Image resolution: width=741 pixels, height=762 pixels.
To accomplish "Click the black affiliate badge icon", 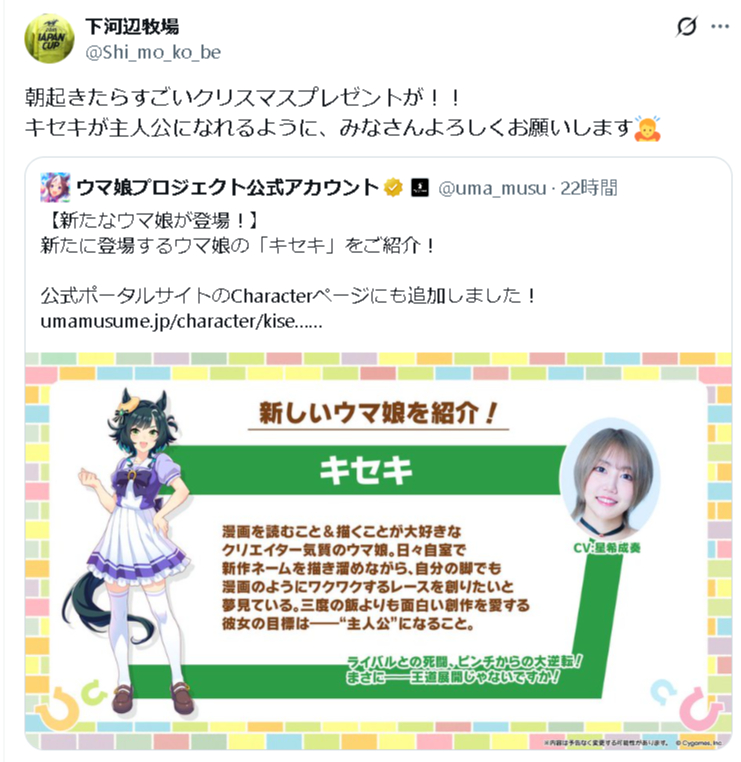I will [420, 187].
